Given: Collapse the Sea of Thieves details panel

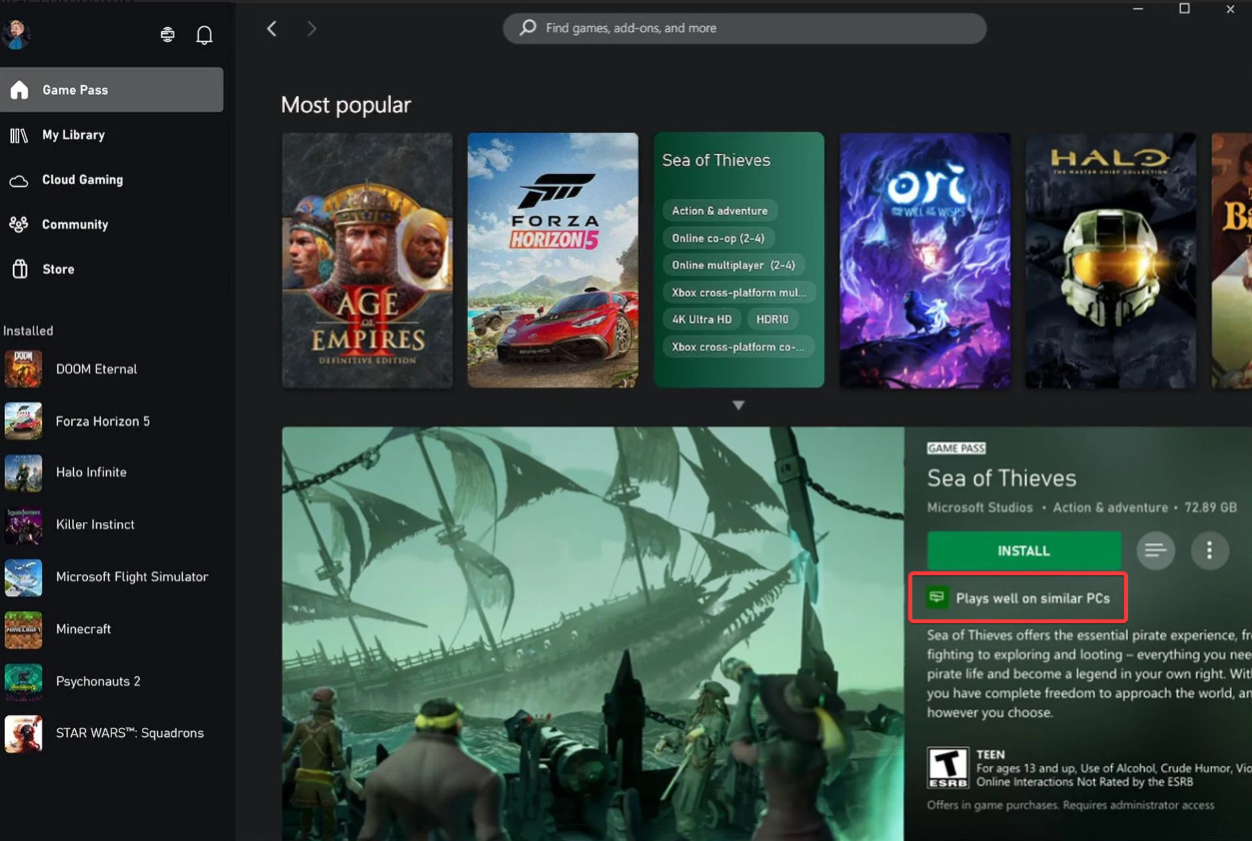Looking at the screenshot, I should coord(738,404).
